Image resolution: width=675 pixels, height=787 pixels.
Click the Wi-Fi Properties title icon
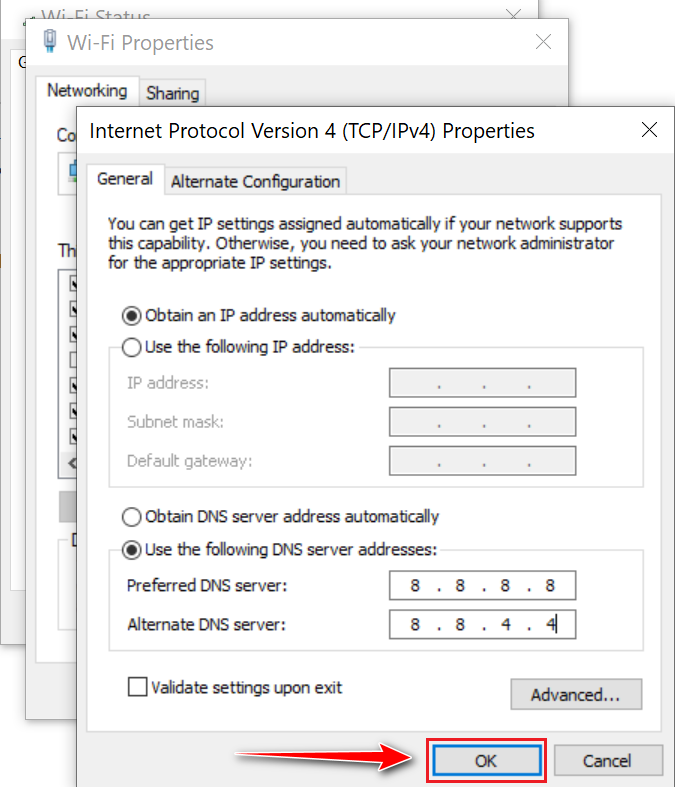coord(49,42)
